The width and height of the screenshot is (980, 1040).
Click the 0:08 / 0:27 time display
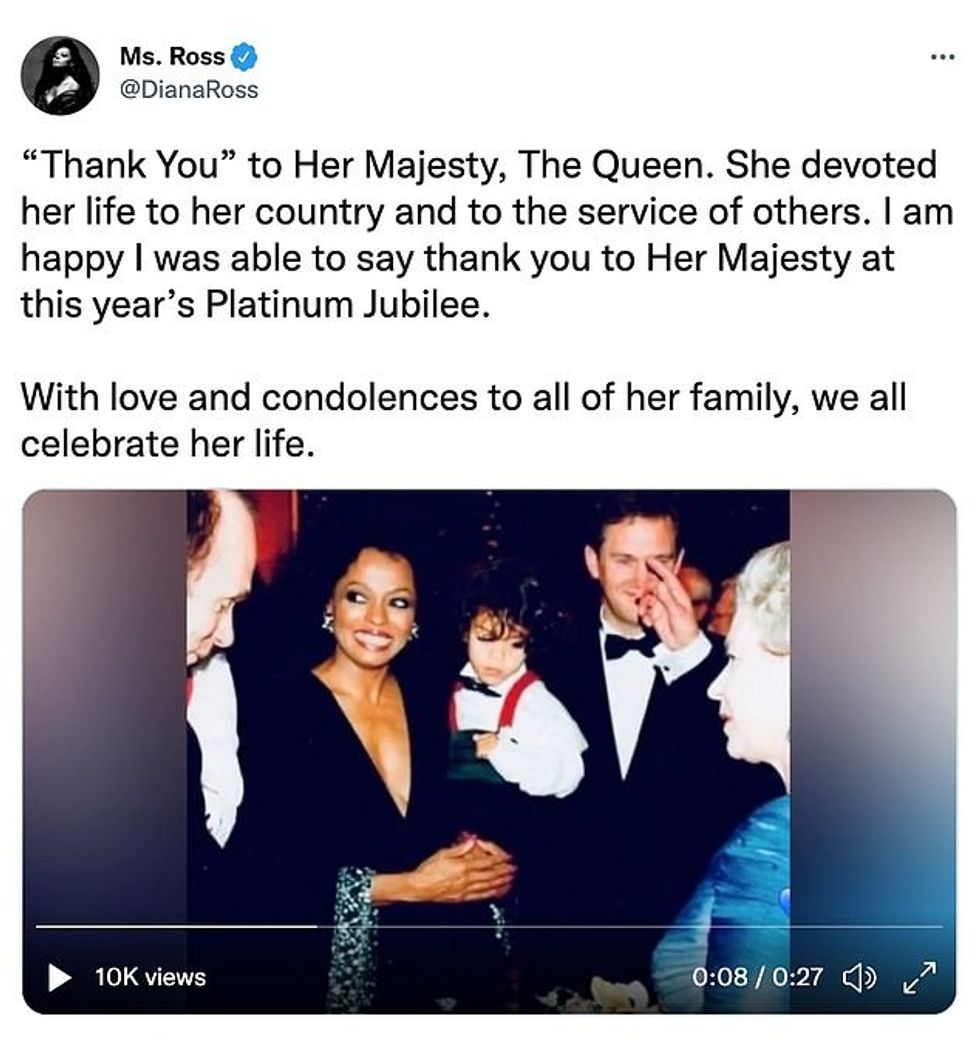pos(757,977)
